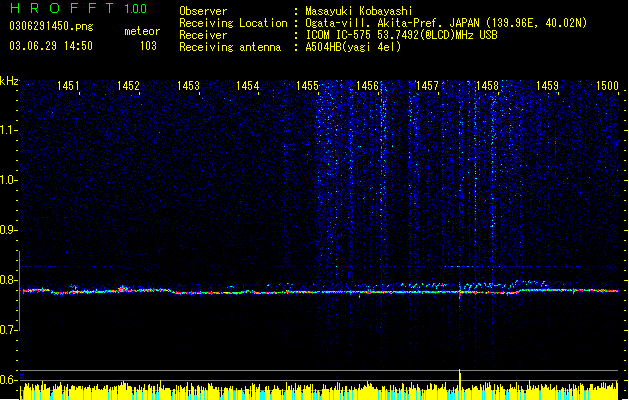Click the kHz unit label
The image size is (629, 400).
point(9,81)
